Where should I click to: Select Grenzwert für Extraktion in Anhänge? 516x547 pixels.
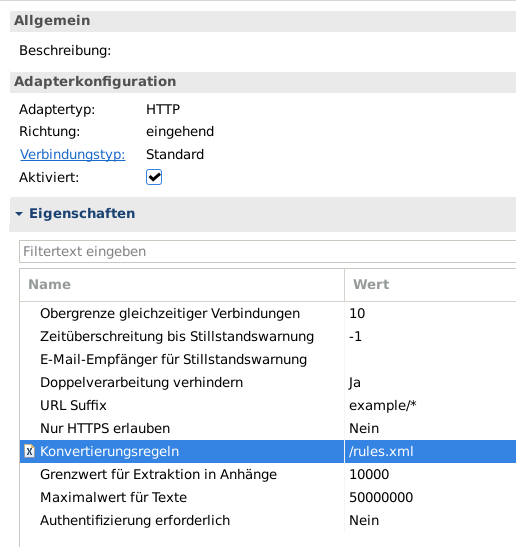click(158, 474)
